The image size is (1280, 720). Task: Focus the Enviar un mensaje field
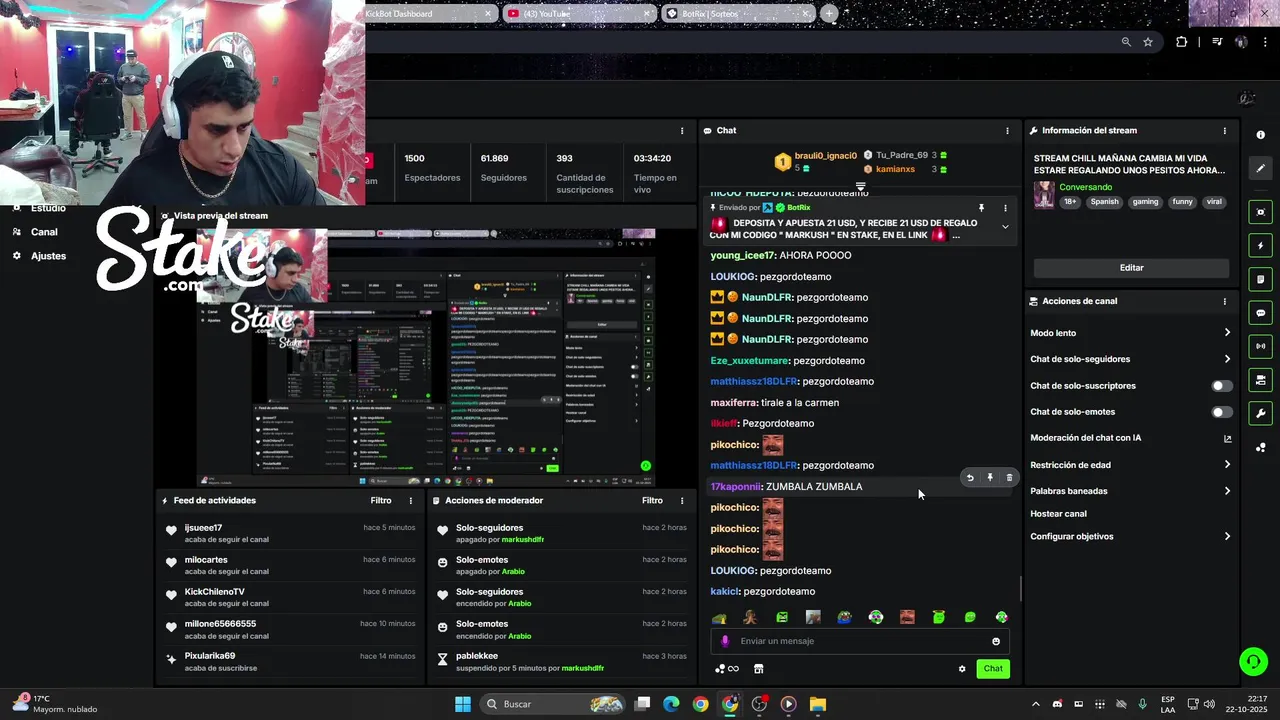[x=860, y=641]
